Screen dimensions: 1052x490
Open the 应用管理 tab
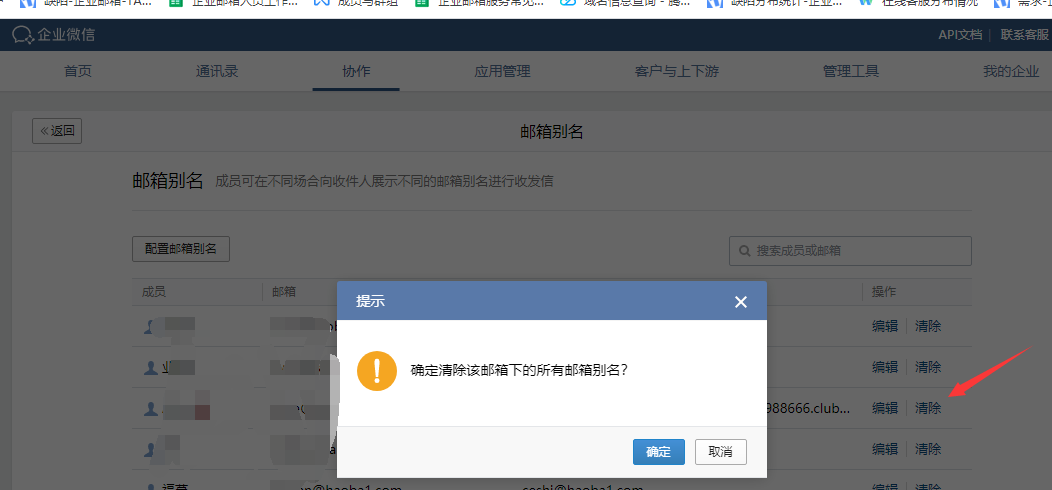(x=502, y=71)
